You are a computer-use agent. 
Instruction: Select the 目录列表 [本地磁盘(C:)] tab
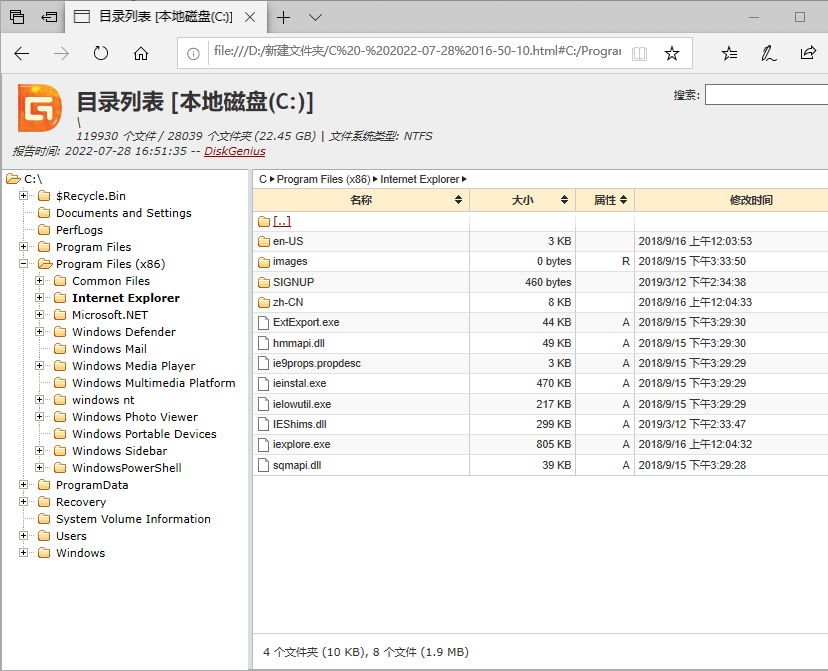tap(165, 17)
